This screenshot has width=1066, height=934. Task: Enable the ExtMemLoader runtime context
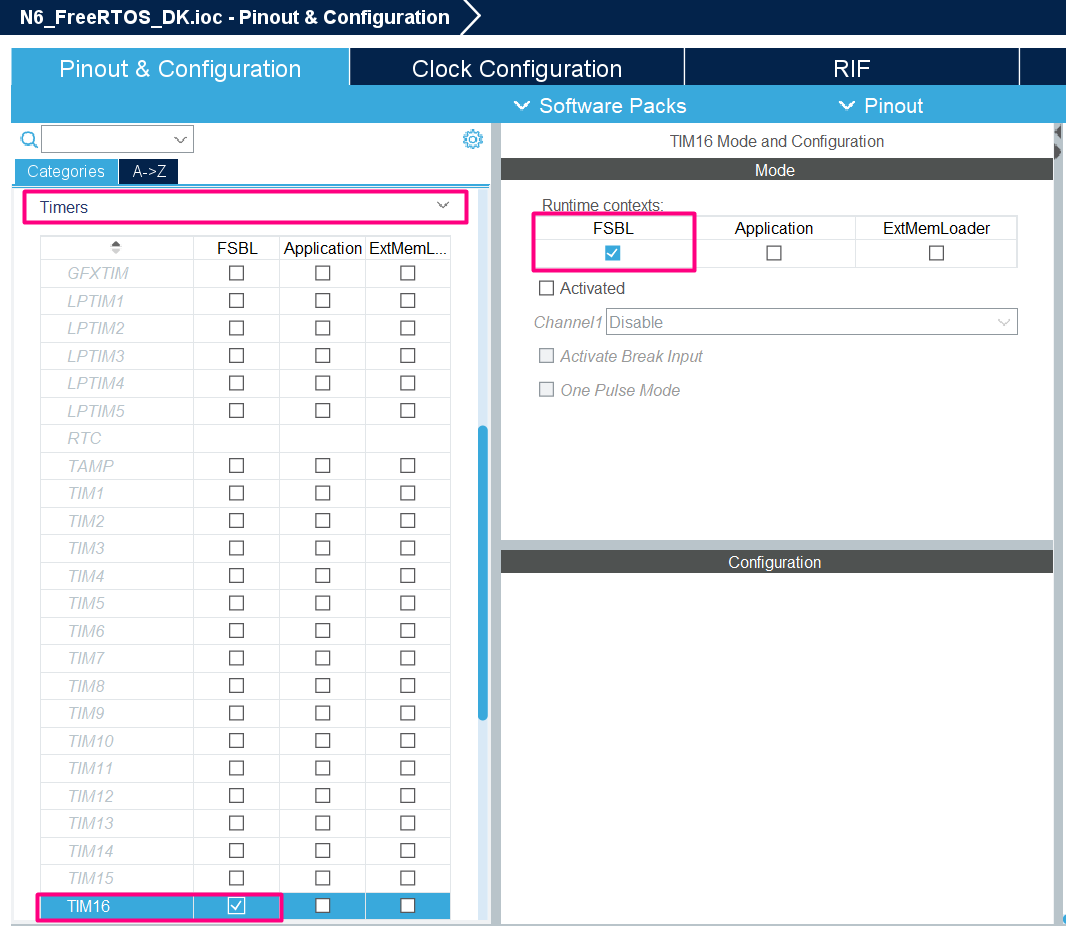pos(935,253)
